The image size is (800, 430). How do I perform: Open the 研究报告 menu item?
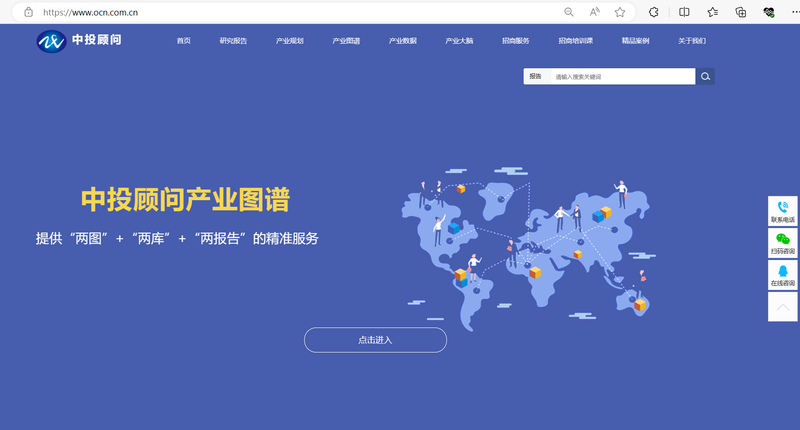(x=233, y=41)
